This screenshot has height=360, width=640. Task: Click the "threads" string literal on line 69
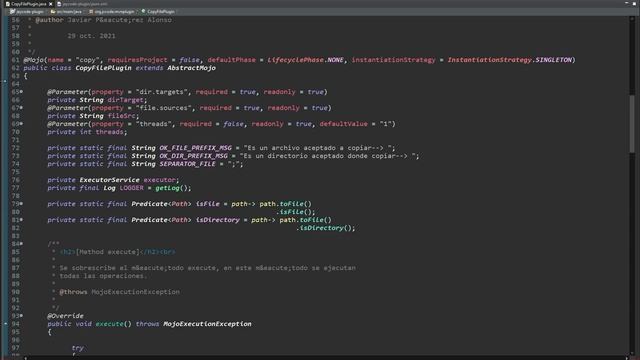point(153,124)
